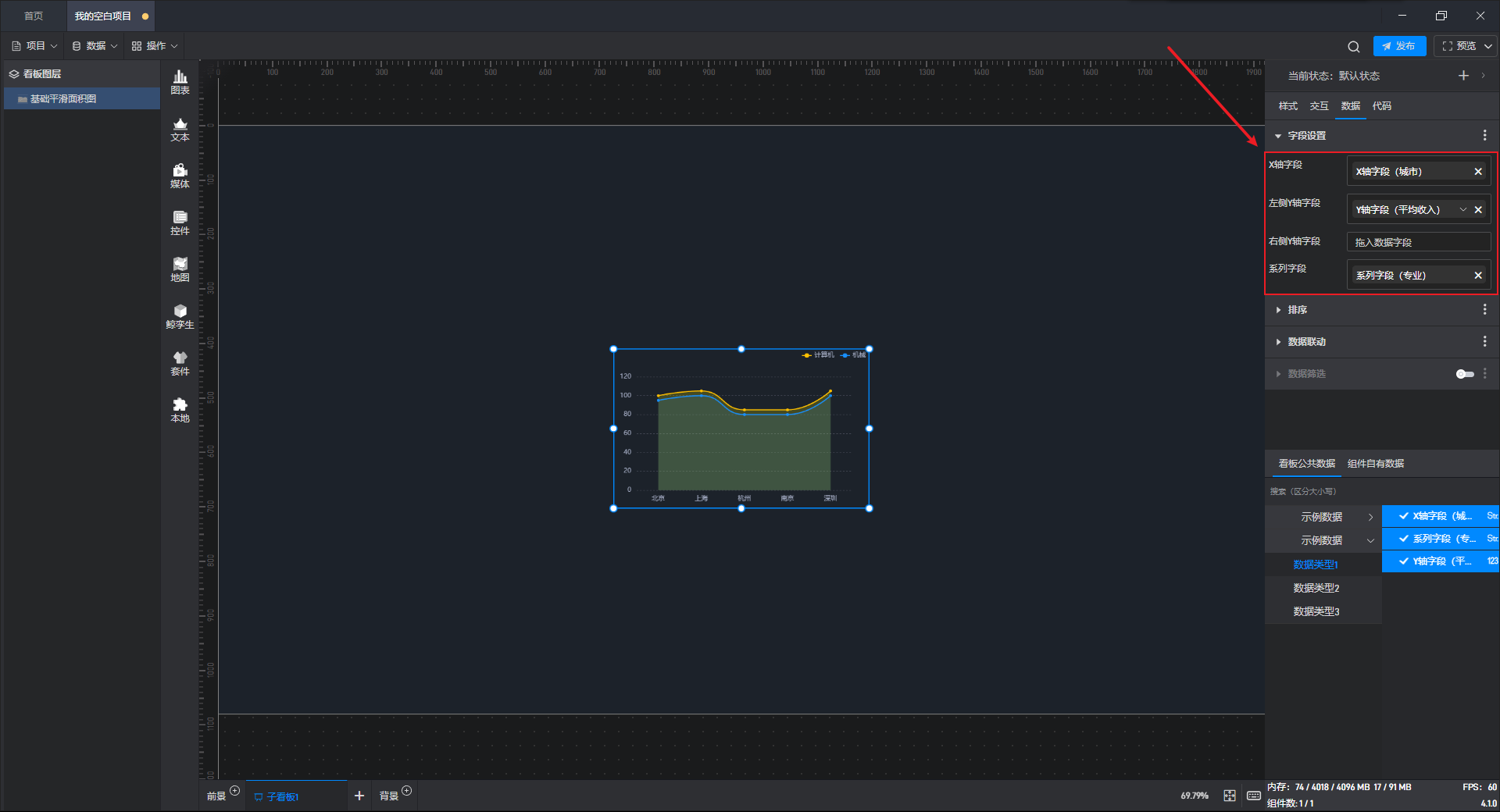Select 基础平滑面积图 layer
Screen dimensions: 1500x812
point(81,99)
